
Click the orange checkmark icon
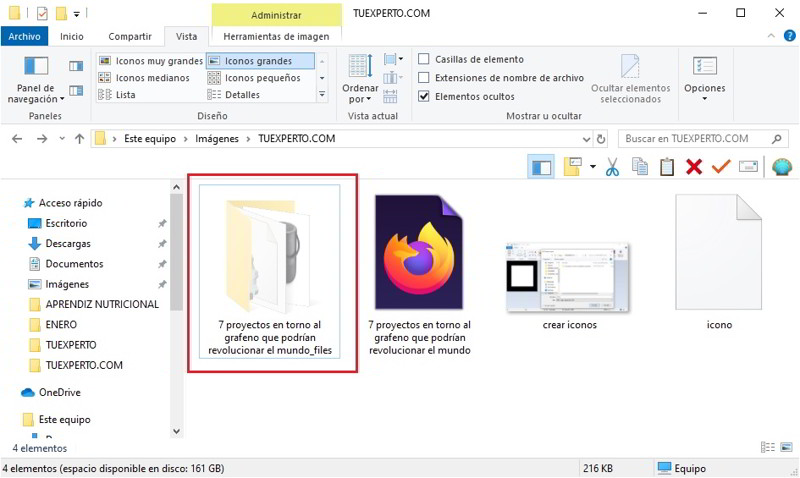(720, 167)
